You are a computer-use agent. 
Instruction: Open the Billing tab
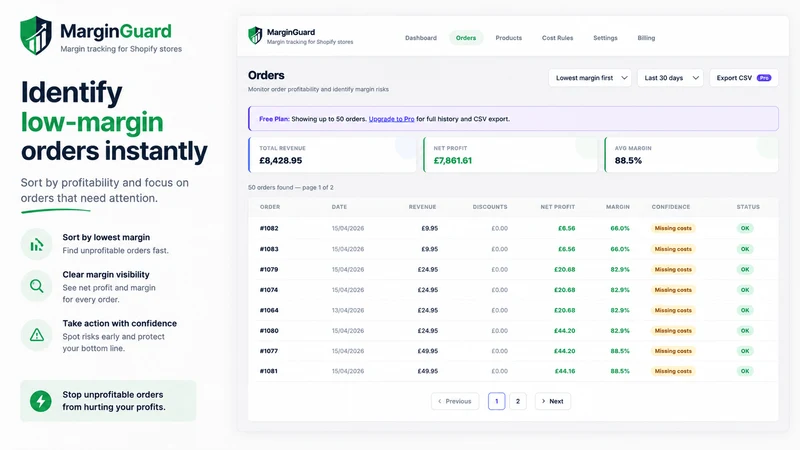pos(646,38)
